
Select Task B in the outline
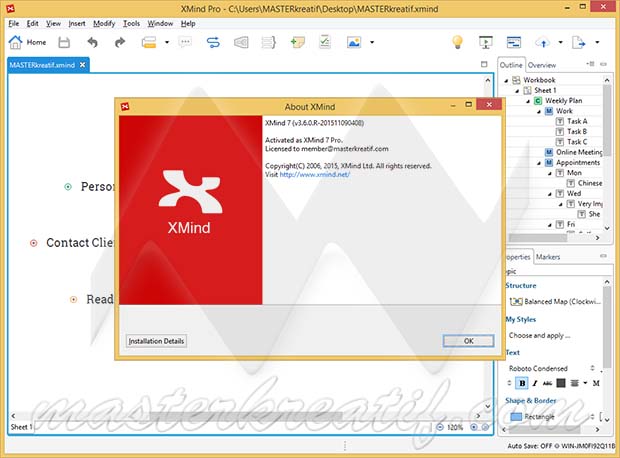577,131
